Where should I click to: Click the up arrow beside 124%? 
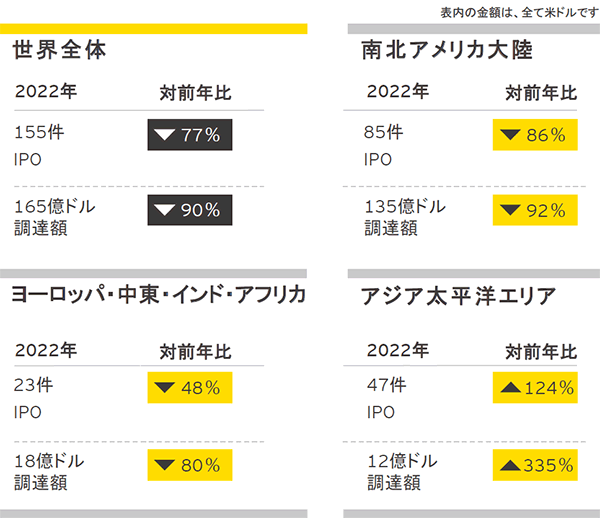coord(509,387)
